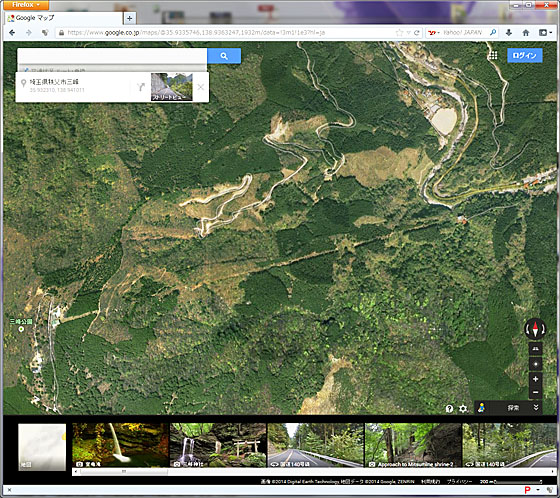Open the waterfall photo thumbnail
This screenshot has height=498, width=560.
tap(120, 445)
